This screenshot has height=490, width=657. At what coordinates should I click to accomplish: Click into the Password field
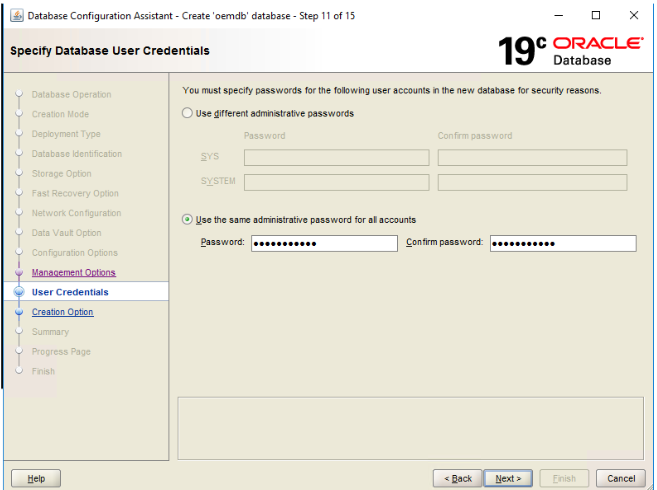pos(324,243)
